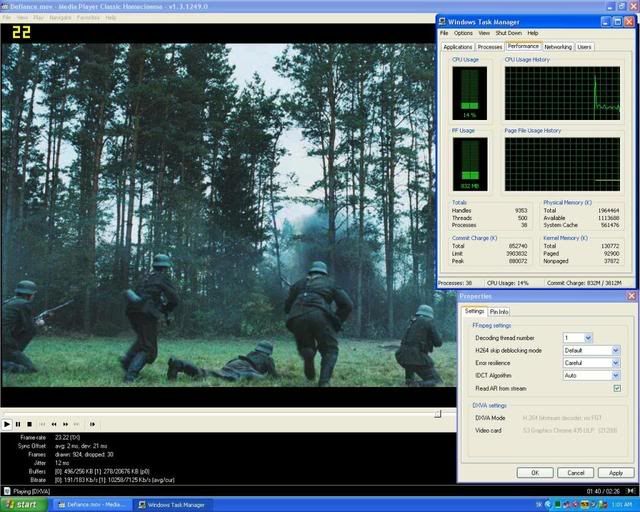Click the Sync Offset statistics line

pyautogui.click(x=81, y=446)
